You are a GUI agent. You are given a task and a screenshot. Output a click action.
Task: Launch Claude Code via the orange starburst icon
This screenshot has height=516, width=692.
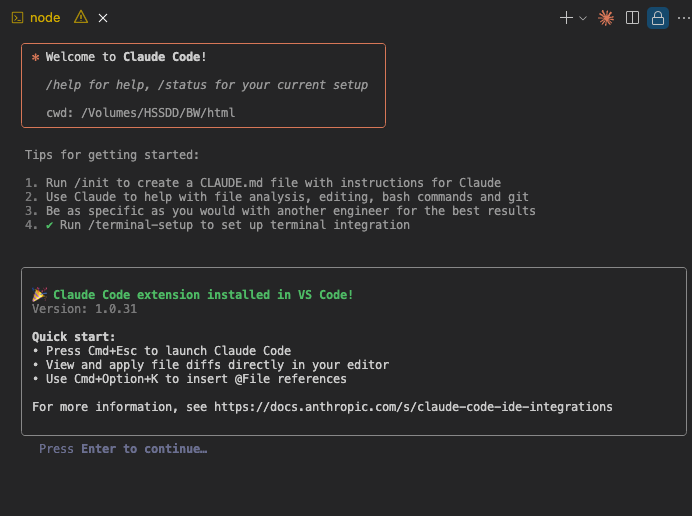click(x=606, y=18)
